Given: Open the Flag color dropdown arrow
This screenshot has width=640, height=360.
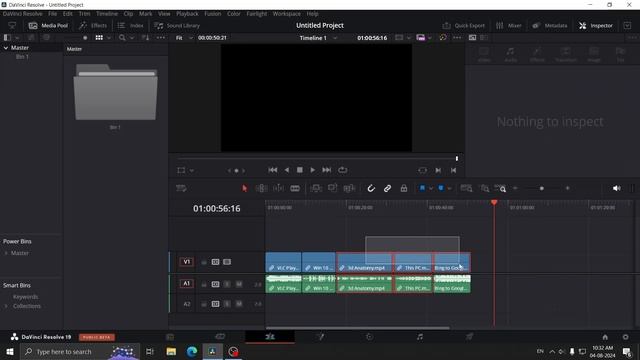Looking at the screenshot, I should click(x=431, y=189).
